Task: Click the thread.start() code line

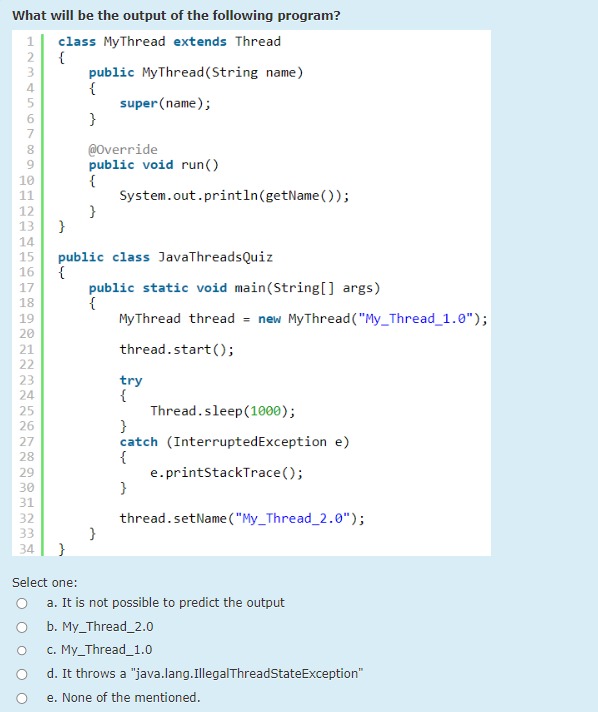Action: [177, 350]
